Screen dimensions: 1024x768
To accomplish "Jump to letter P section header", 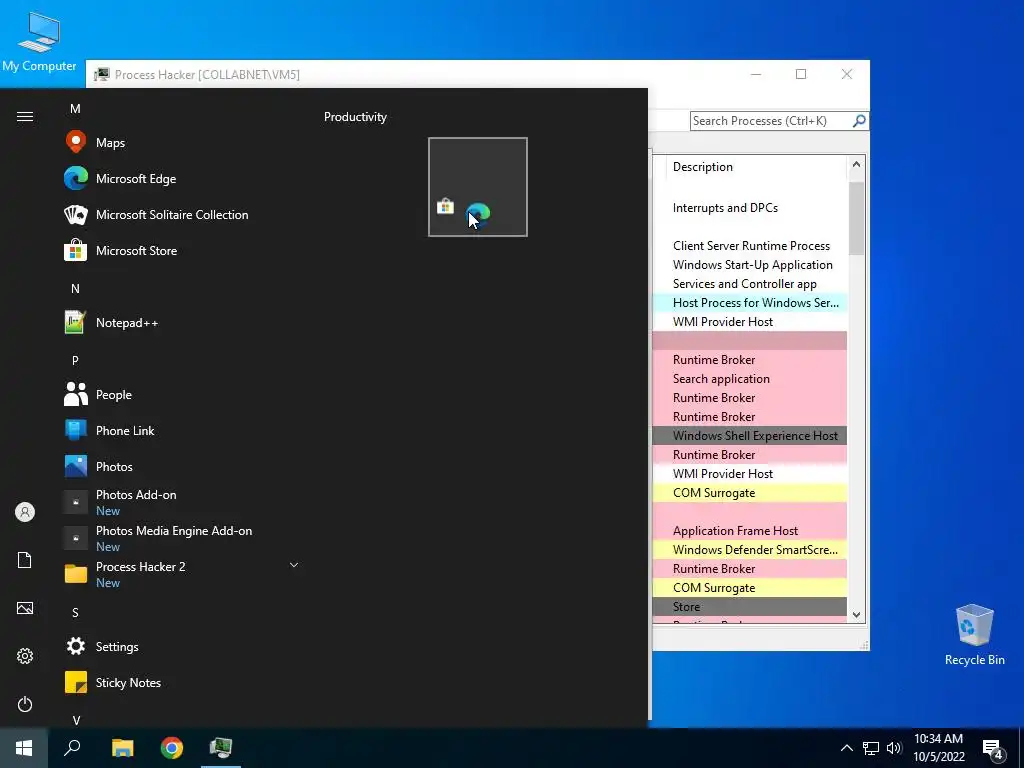I will point(75,360).
